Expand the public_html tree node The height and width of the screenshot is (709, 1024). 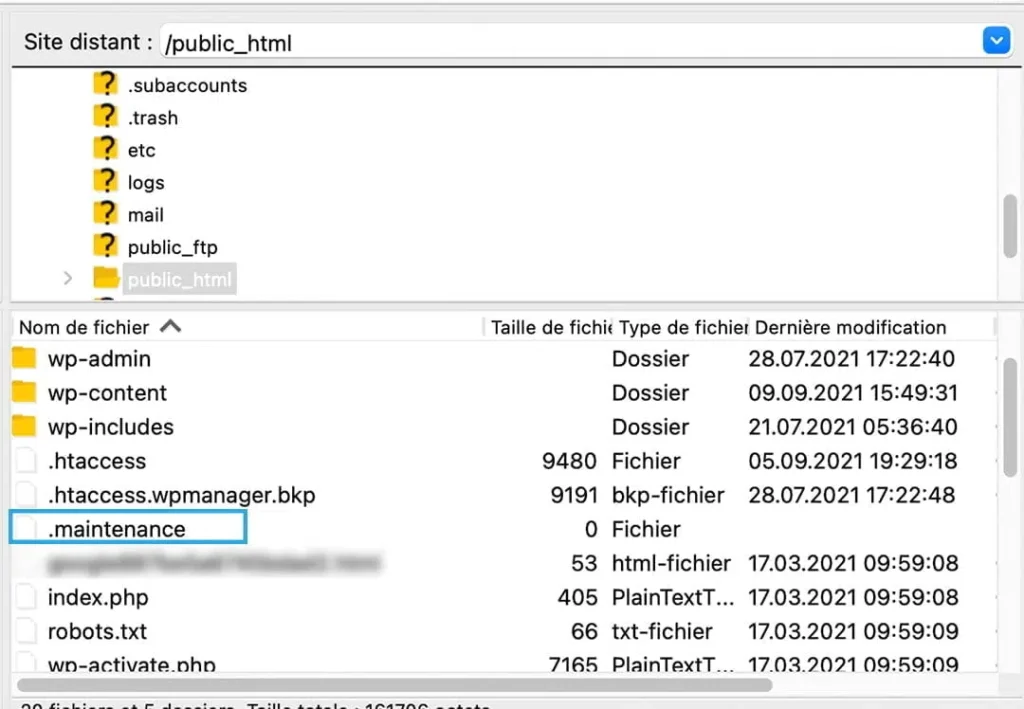point(68,279)
